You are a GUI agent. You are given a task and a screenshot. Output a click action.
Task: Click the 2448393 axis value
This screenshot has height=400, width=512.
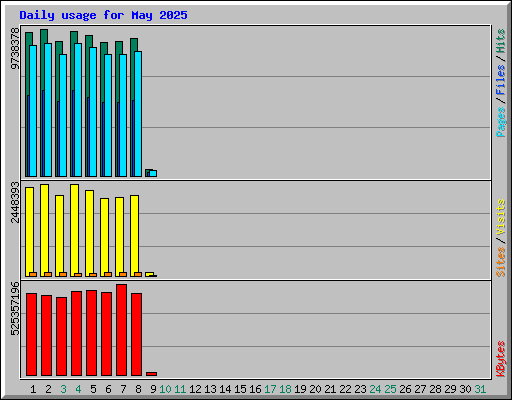(x=15, y=202)
